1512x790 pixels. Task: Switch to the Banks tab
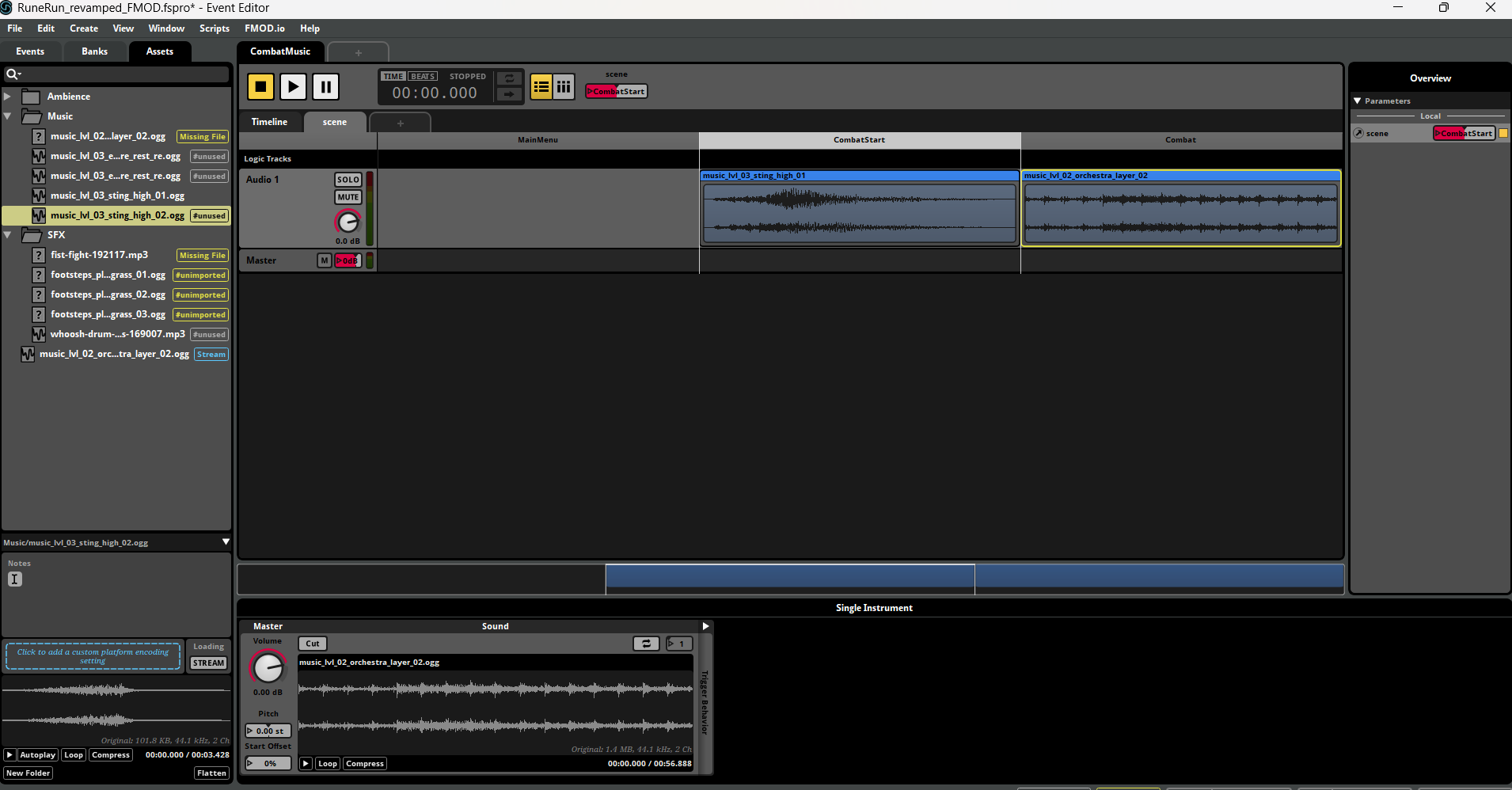point(94,51)
